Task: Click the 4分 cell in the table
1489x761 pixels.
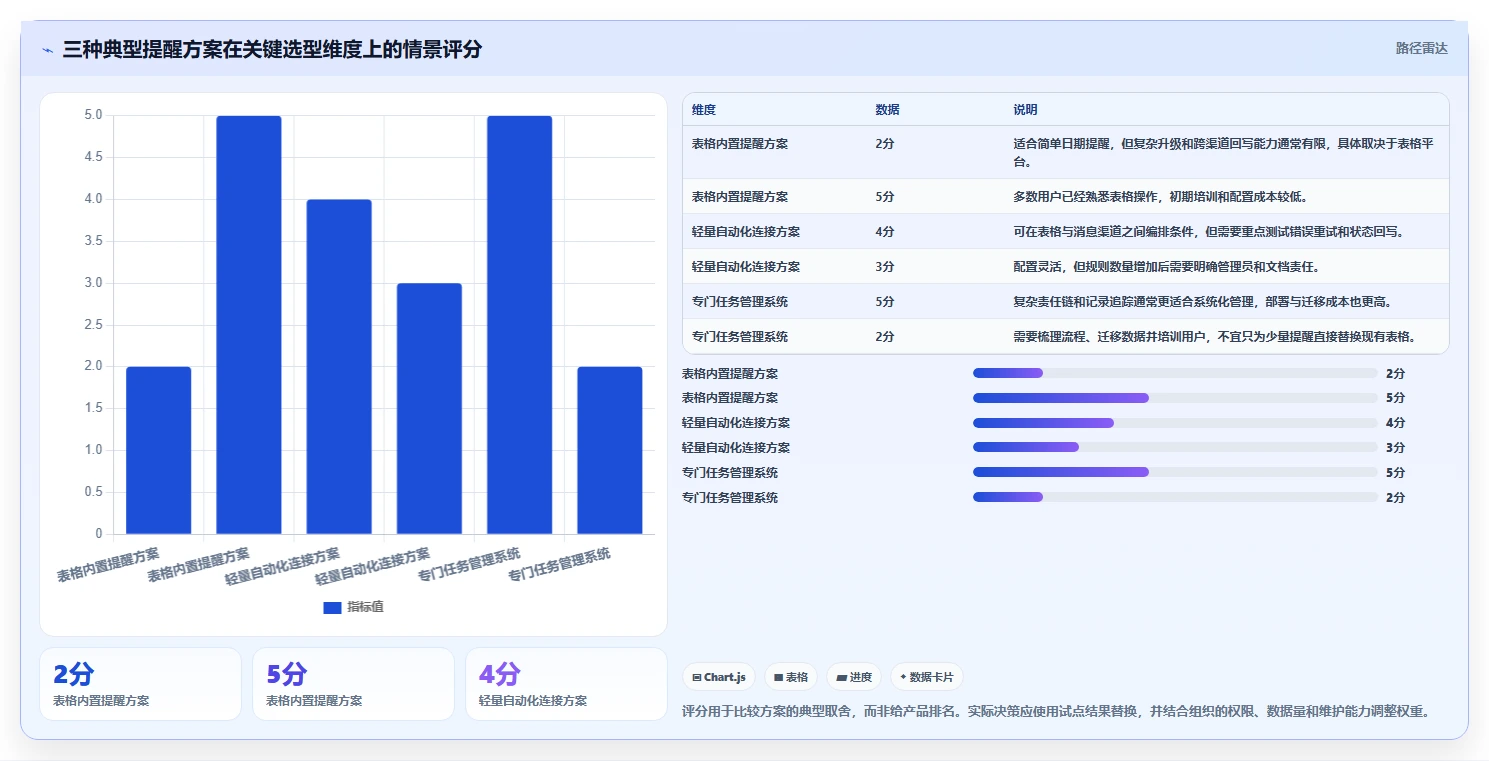Action: (885, 232)
